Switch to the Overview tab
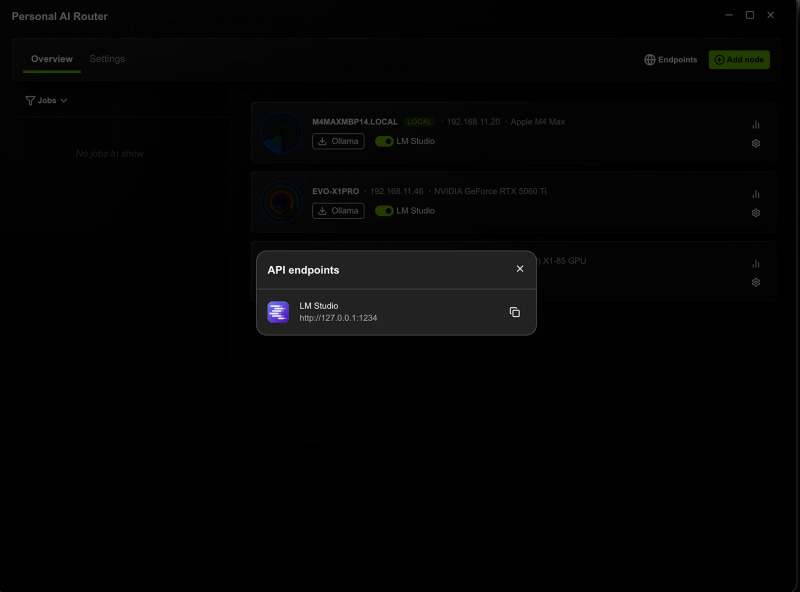Image resolution: width=800 pixels, height=592 pixels. pyautogui.click(x=52, y=59)
